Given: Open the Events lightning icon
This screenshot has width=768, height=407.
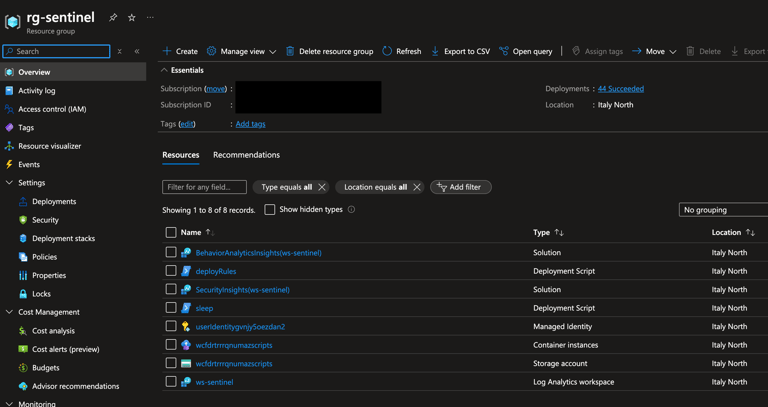Looking at the screenshot, I should [9, 165].
